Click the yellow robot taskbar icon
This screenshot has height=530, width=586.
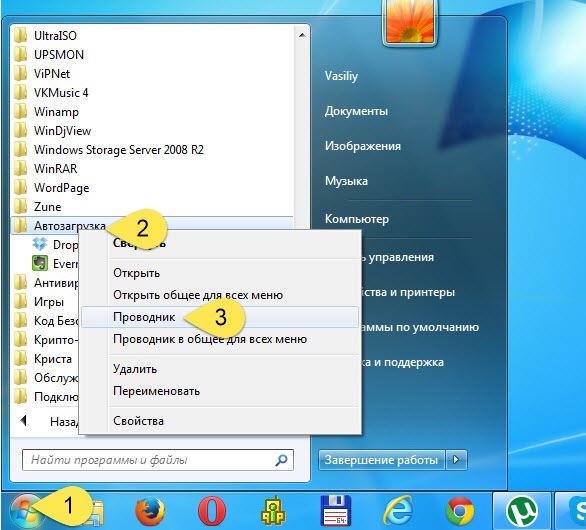pyautogui.click(x=274, y=510)
